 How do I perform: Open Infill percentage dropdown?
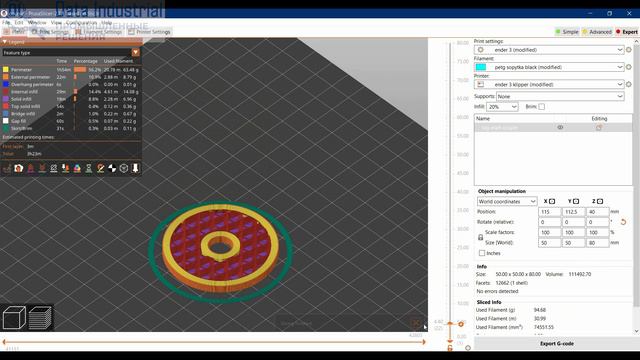(x=502, y=107)
